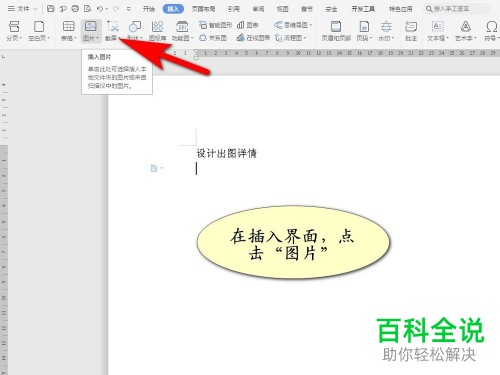Open 页眉和页脚 header and footer
Image resolution: width=500 pixels, height=375 pixels.
pos(336,31)
